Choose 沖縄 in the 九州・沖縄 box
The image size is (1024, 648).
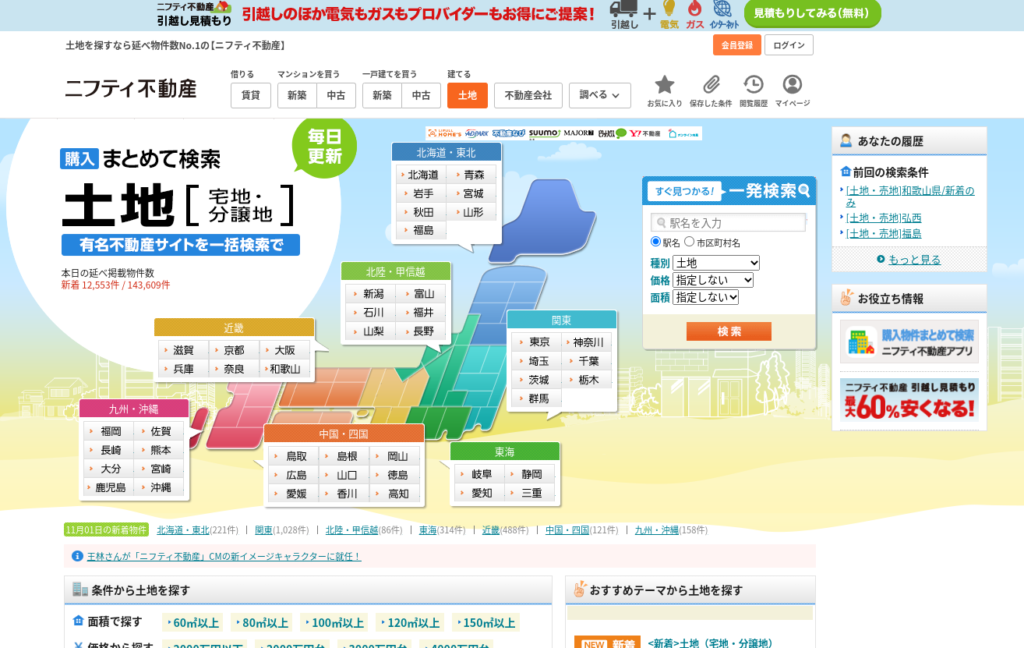tap(160, 487)
